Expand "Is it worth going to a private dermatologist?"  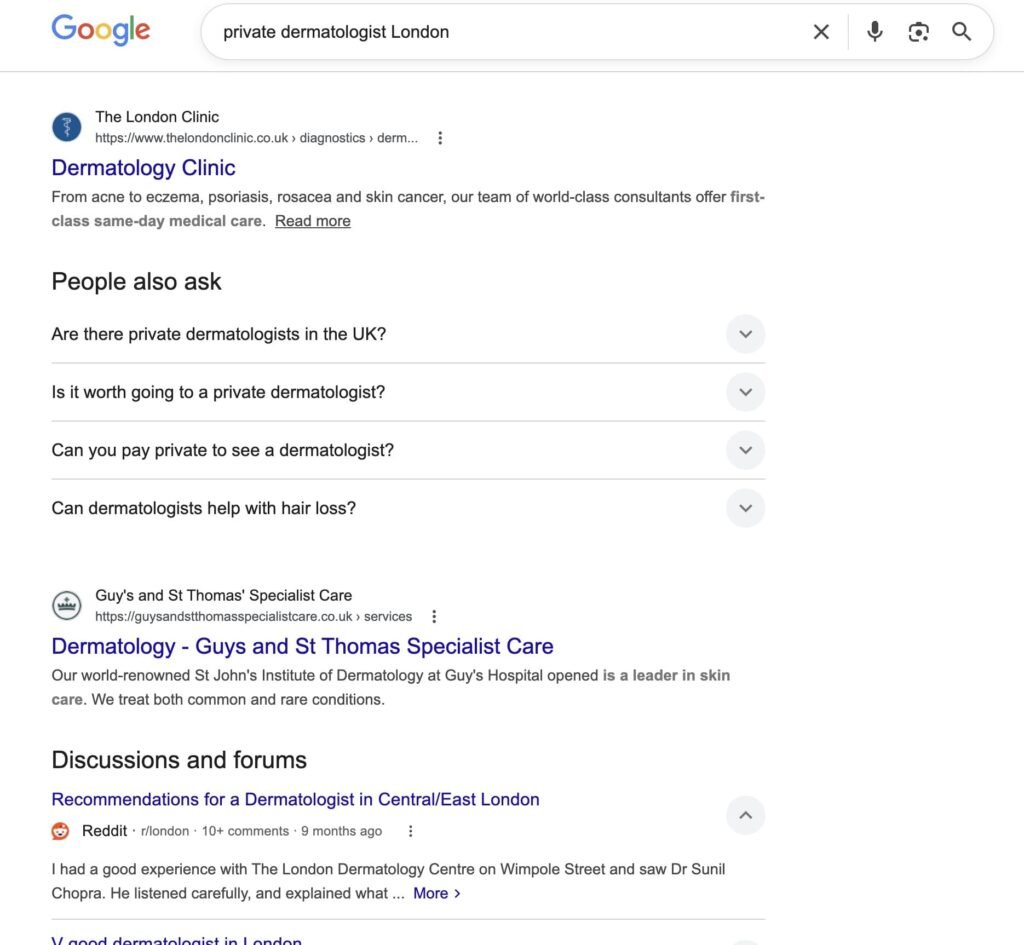pyautogui.click(x=745, y=392)
